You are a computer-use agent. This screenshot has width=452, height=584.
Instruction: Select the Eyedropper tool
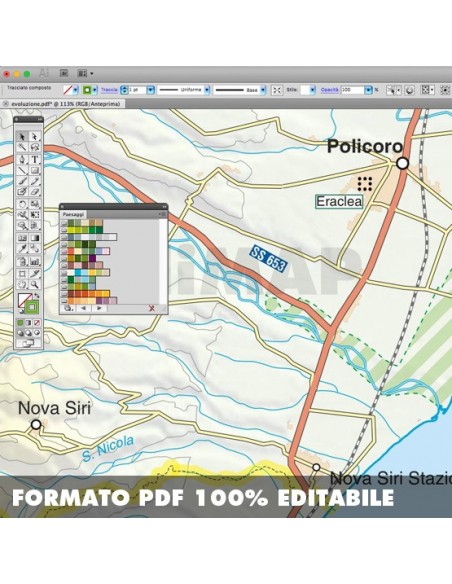click(x=22, y=249)
